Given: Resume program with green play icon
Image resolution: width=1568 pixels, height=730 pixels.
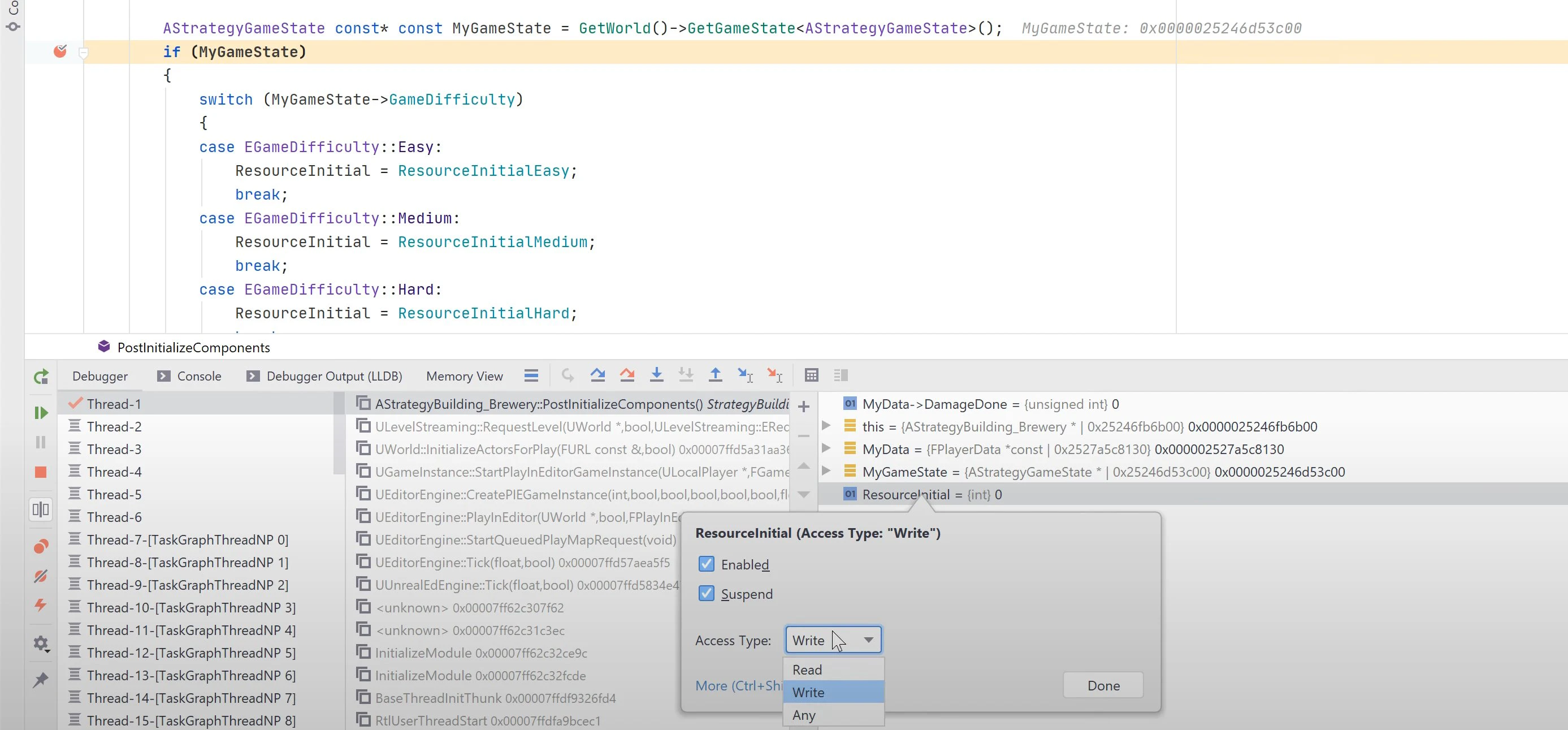Looking at the screenshot, I should (41, 413).
